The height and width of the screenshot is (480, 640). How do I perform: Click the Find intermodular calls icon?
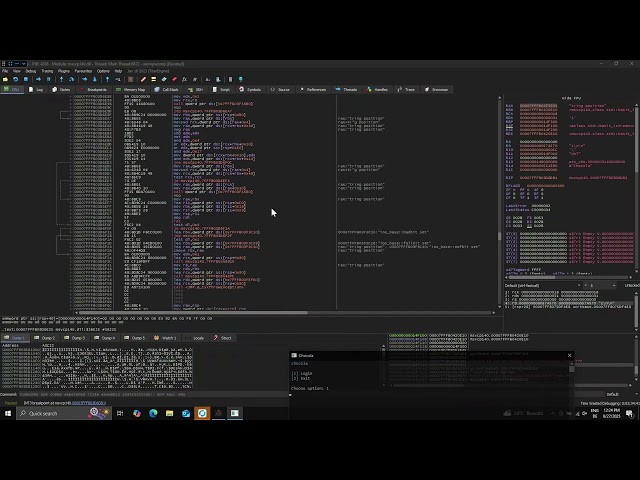tap(218, 79)
